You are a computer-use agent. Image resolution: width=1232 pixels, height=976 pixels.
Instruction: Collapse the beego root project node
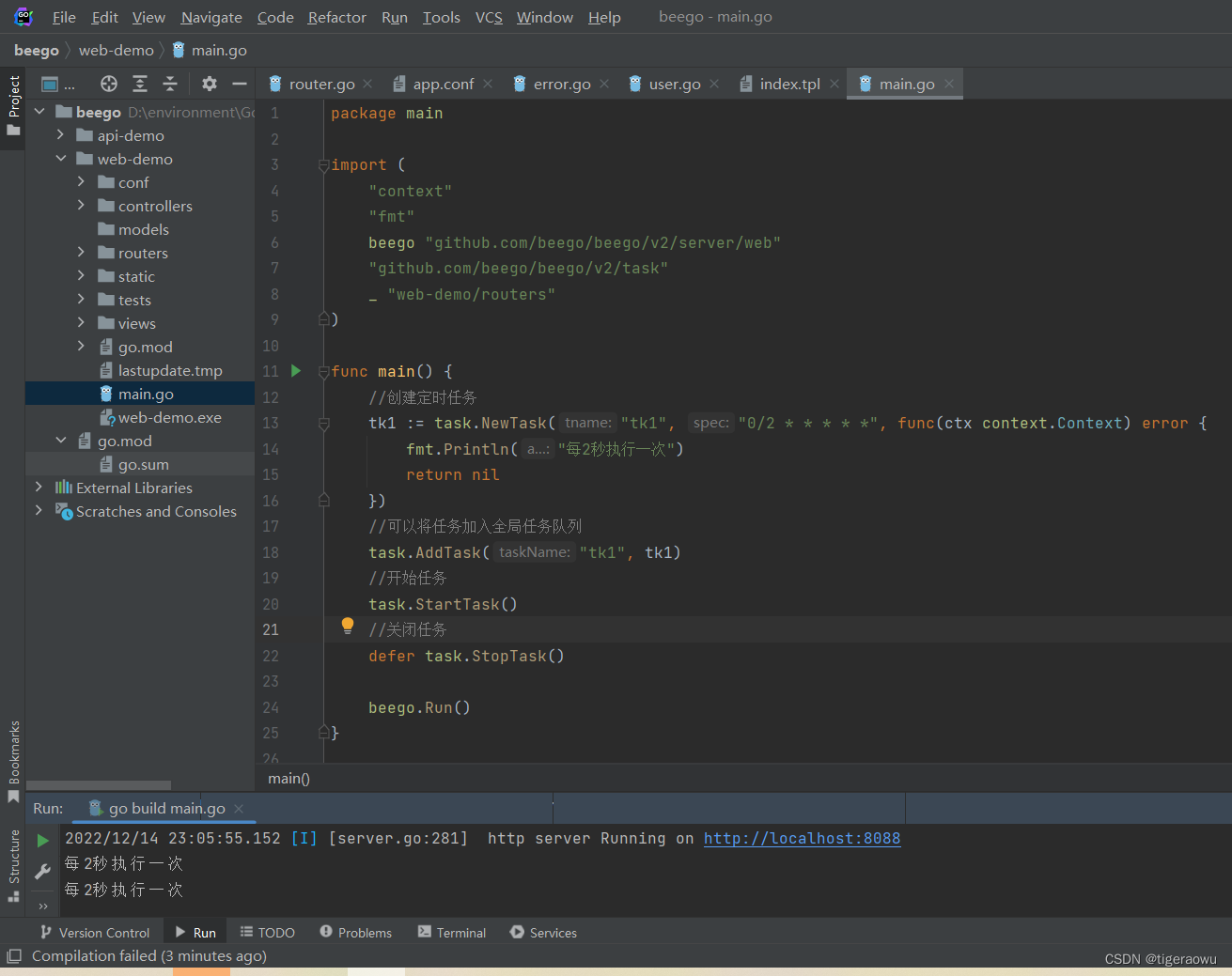(39, 112)
